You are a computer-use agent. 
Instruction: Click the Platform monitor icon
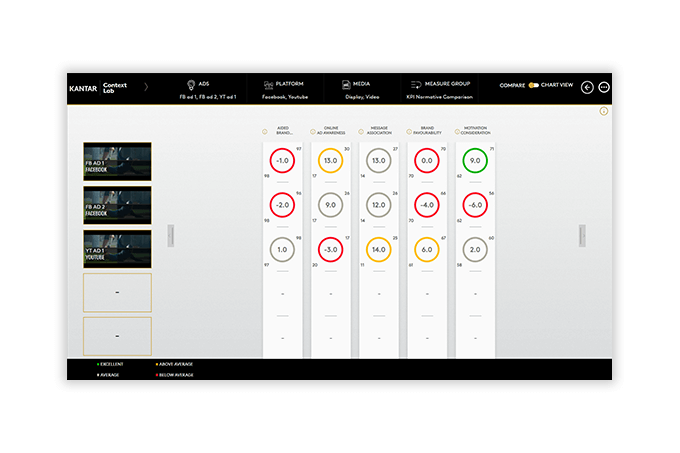coord(268,85)
